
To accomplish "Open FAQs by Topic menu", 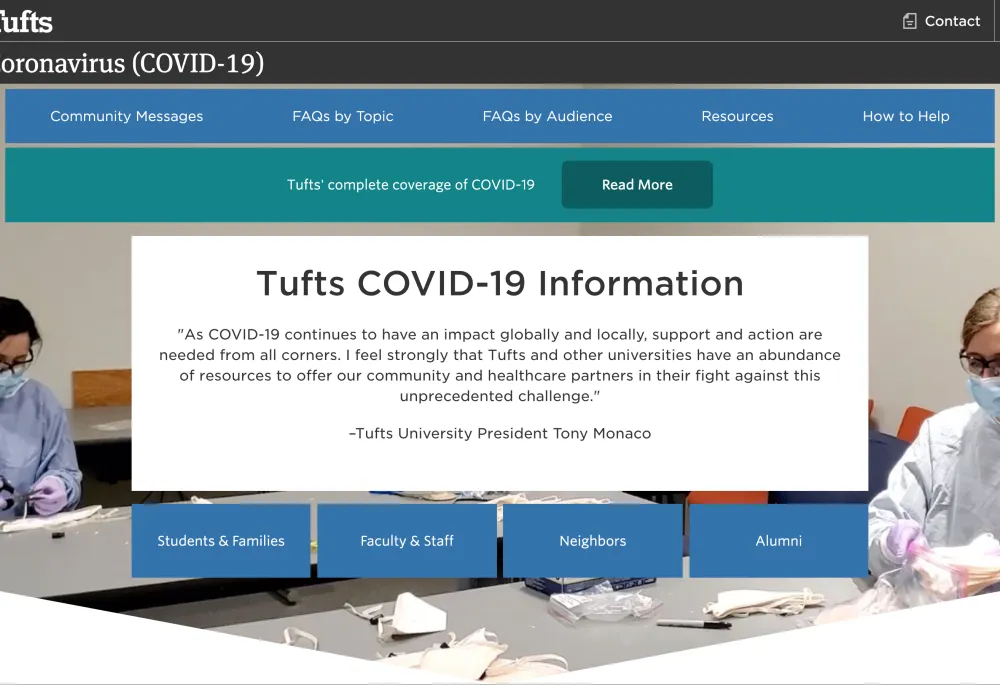I will coord(342,116).
